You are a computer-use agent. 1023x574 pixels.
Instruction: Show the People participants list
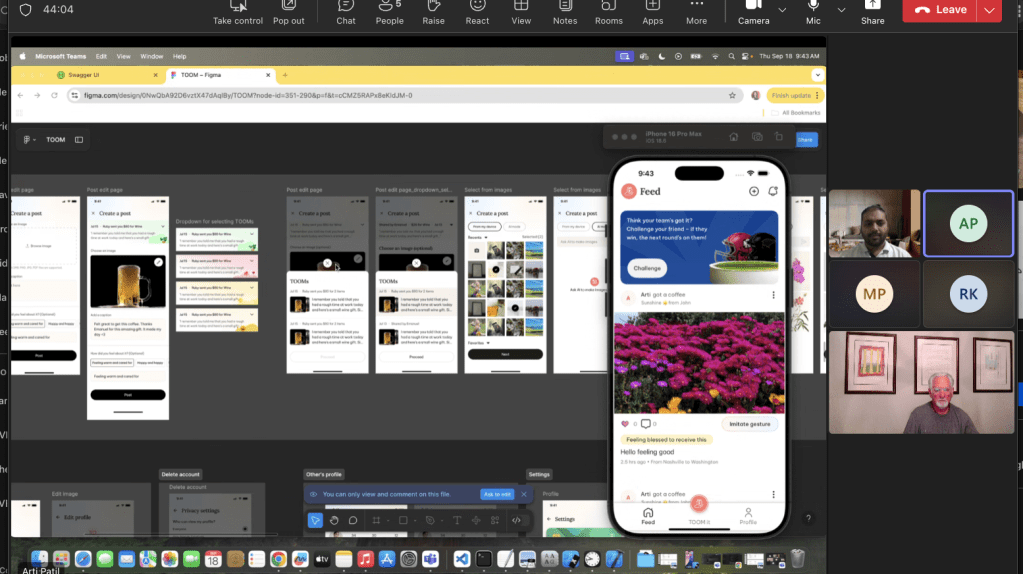pos(389,11)
